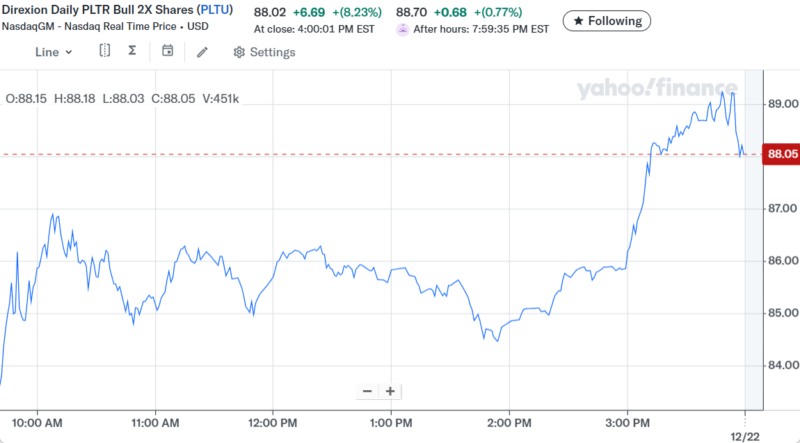Select the pencil drawing tool
The width and height of the screenshot is (800, 443).
[x=202, y=52]
